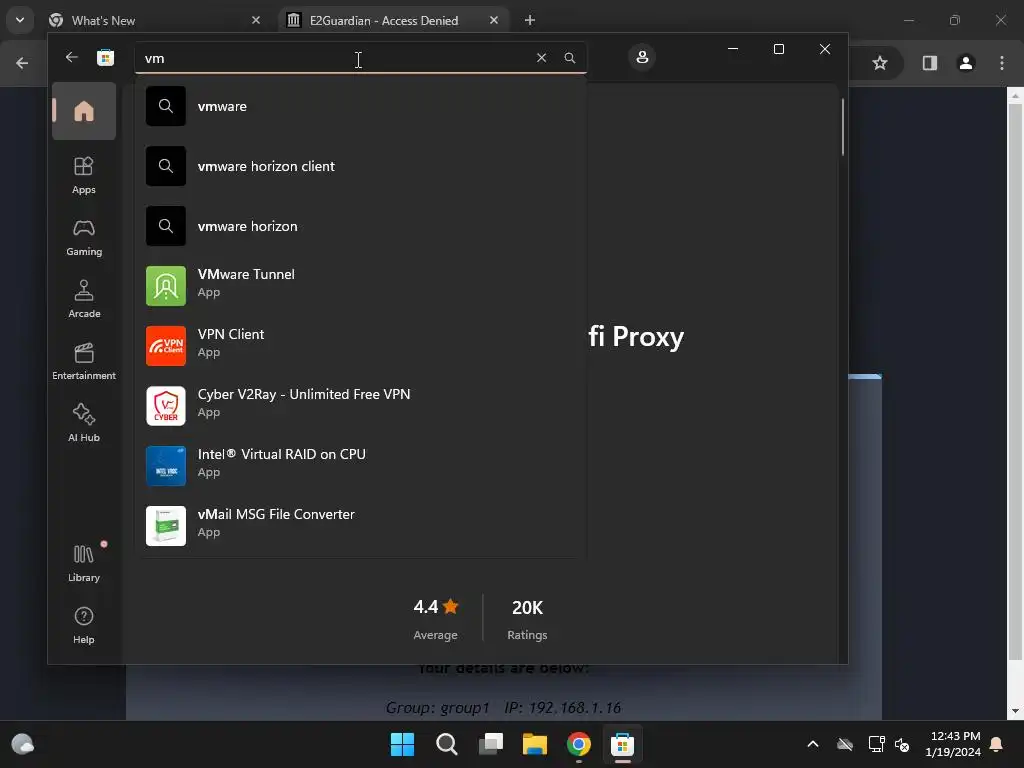Open the Apps section in sidebar
The image size is (1024, 768).
[84, 175]
